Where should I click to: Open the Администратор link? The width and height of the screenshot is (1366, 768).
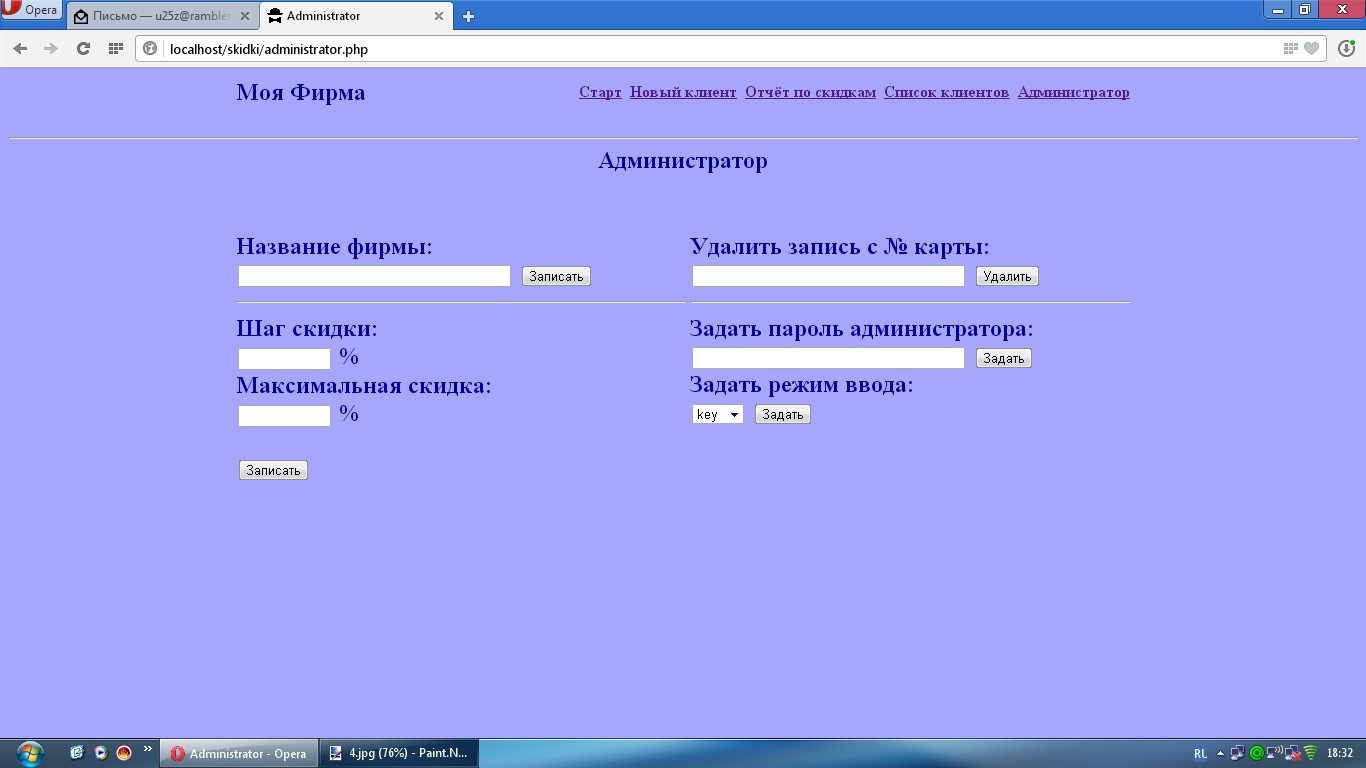(1074, 92)
